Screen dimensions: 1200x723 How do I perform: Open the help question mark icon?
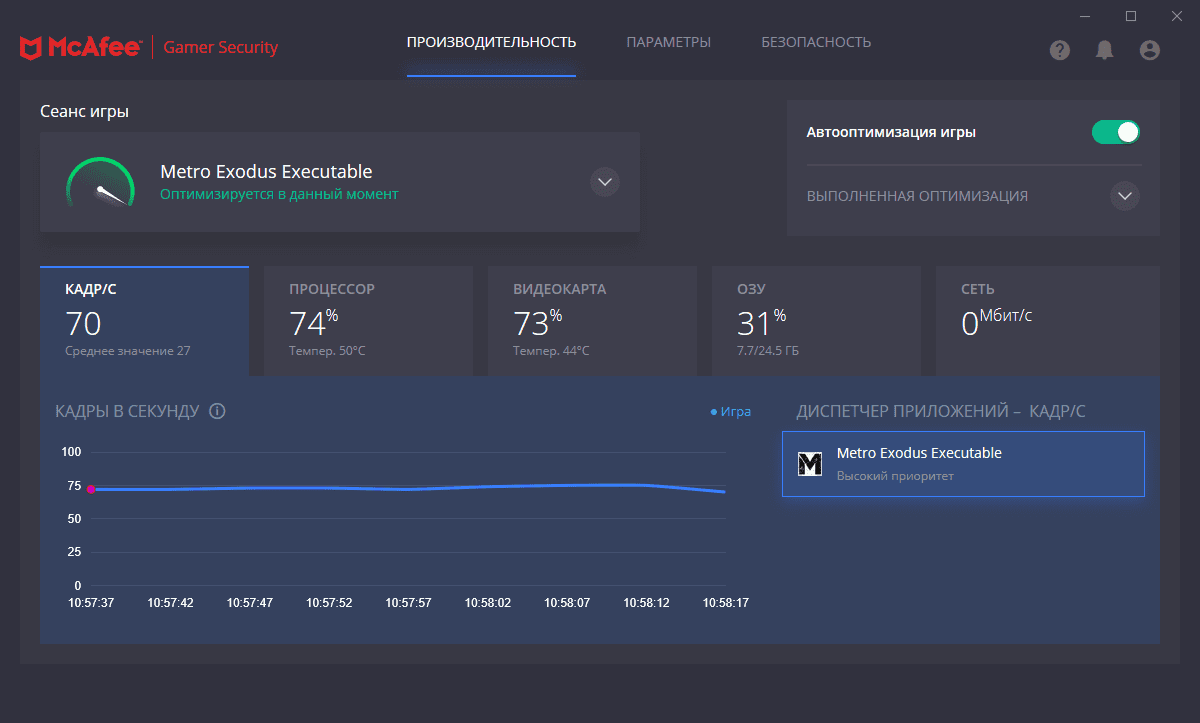tap(1060, 50)
